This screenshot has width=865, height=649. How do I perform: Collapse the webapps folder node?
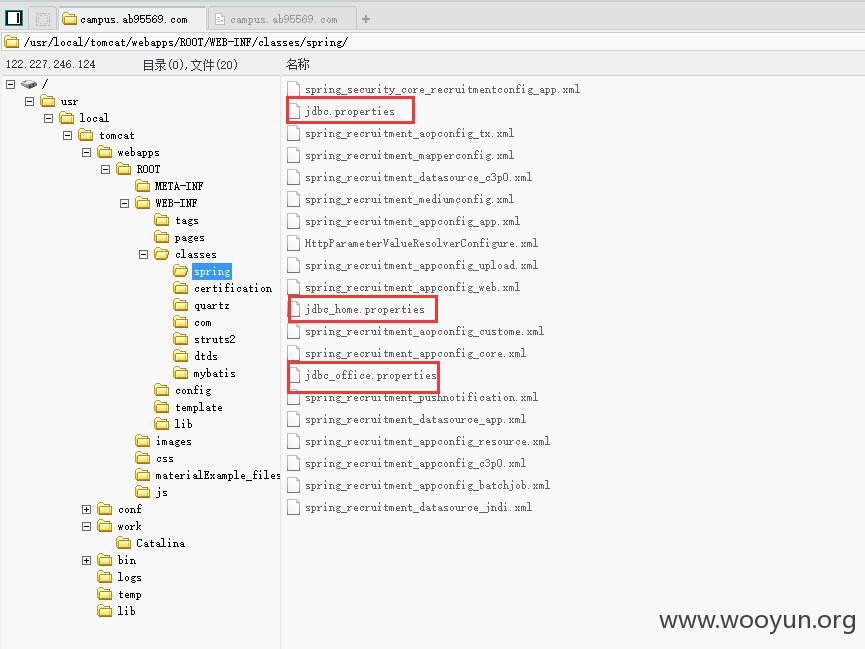pos(87,152)
